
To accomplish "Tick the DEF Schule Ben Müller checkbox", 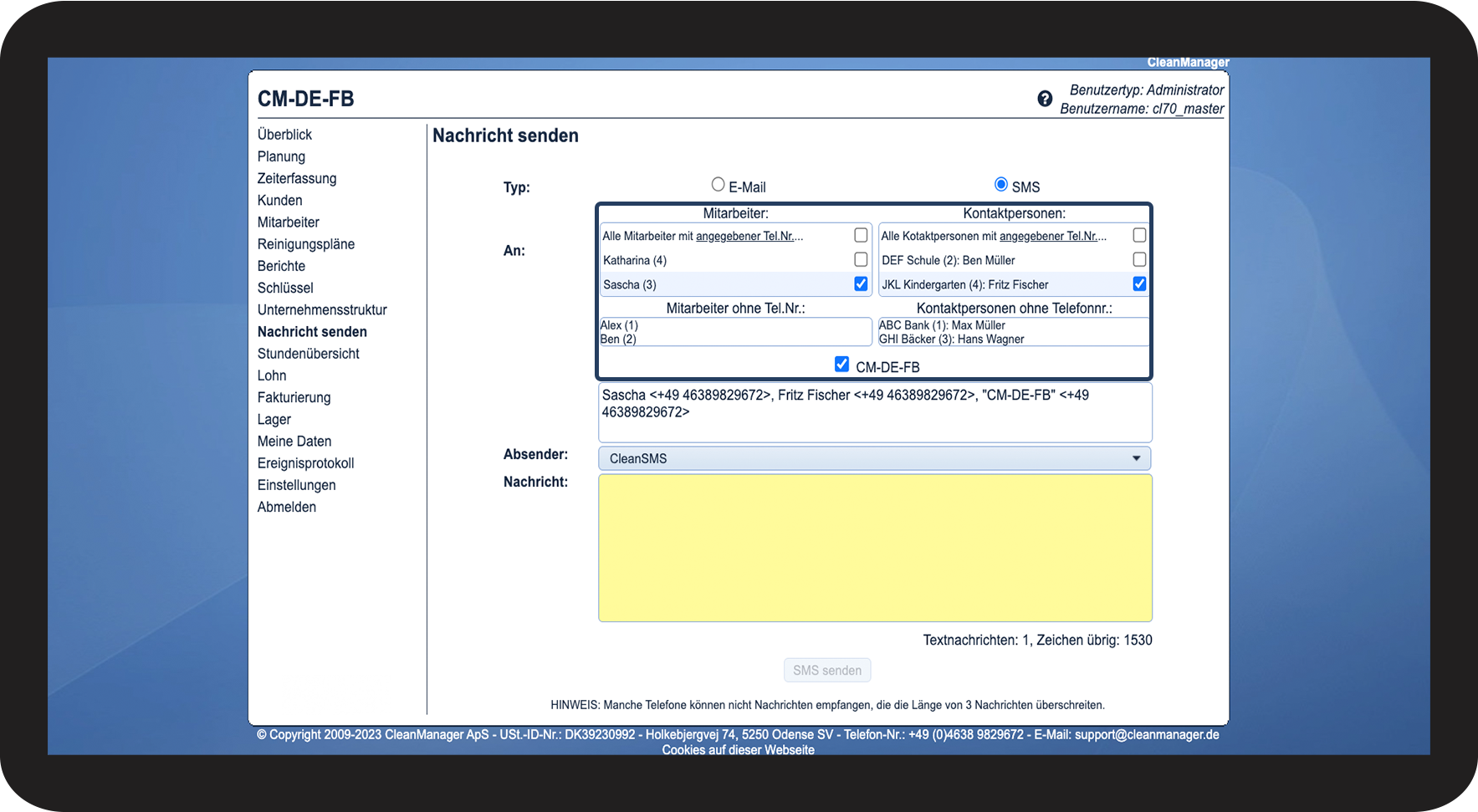I will [1139, 260].
